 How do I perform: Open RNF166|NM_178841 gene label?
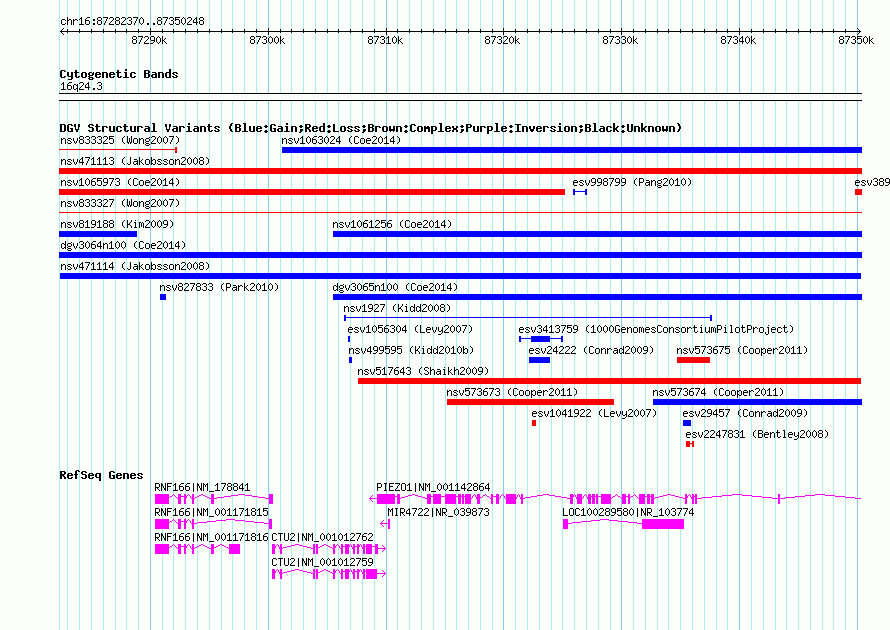click(x=202, y=487)
